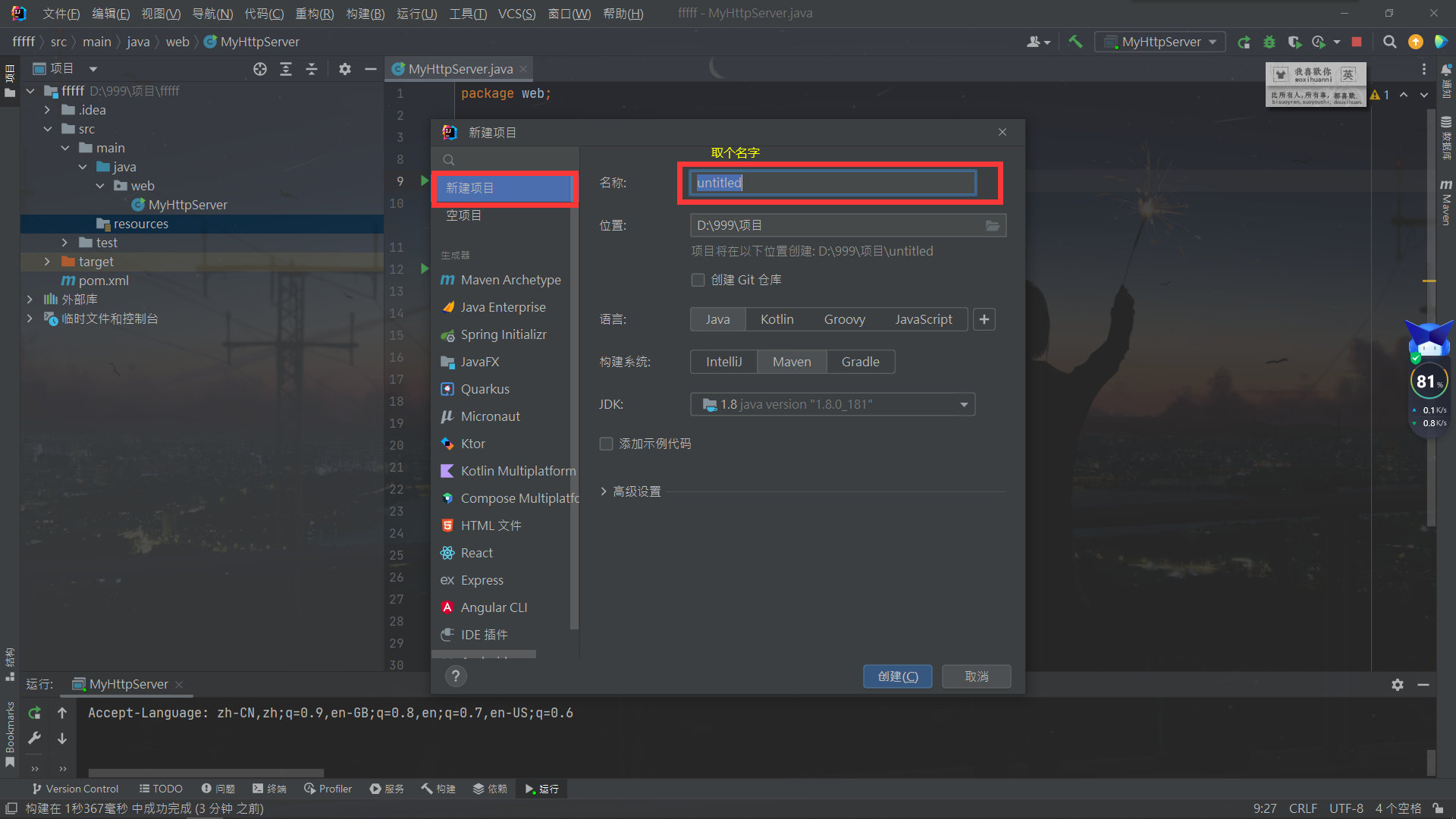Toggle the add sample code checkbox
Image resolution: width=1456 pixels, height=819 pixels.
[x=606, y=444]
